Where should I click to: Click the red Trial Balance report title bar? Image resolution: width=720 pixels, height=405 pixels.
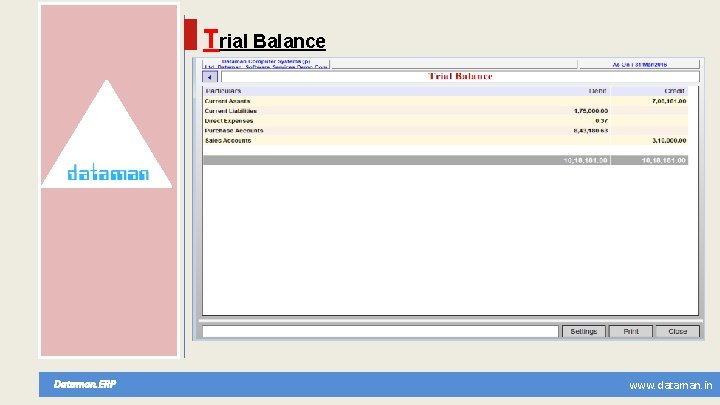[460, 77]
